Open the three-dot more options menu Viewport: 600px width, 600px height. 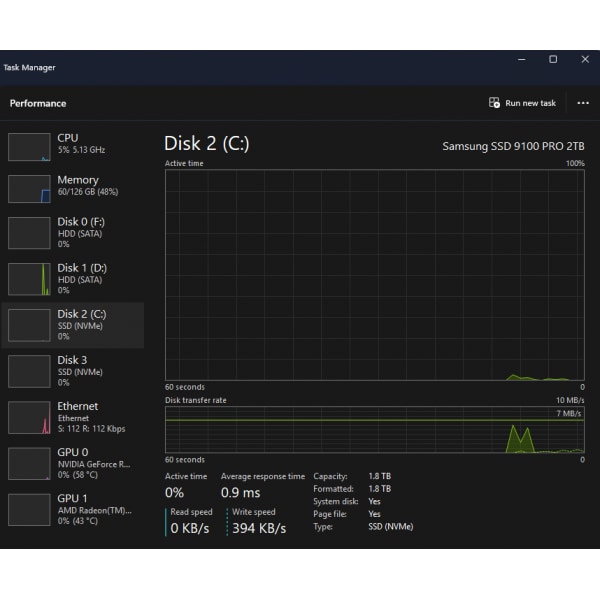583,103
